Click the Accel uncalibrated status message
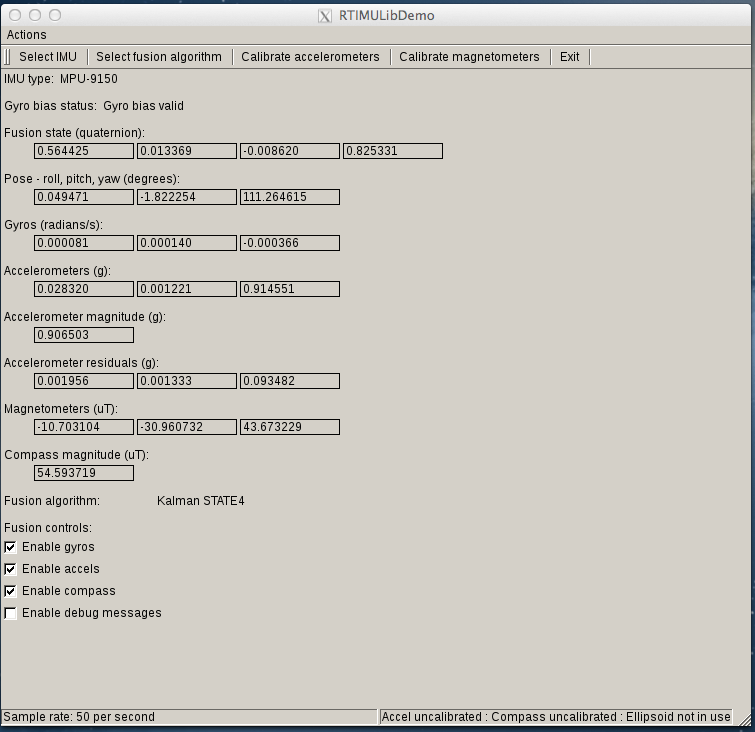The height and width of the screenshot is (732, 755). point(555,717)
